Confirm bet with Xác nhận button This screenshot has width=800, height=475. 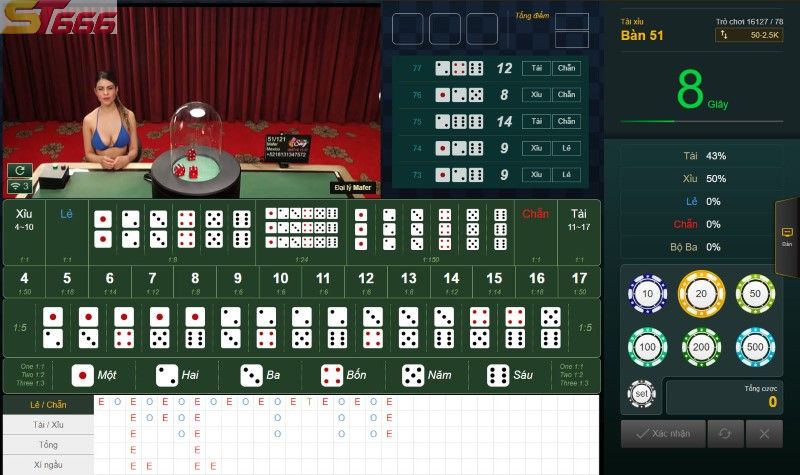pos(663,434)
